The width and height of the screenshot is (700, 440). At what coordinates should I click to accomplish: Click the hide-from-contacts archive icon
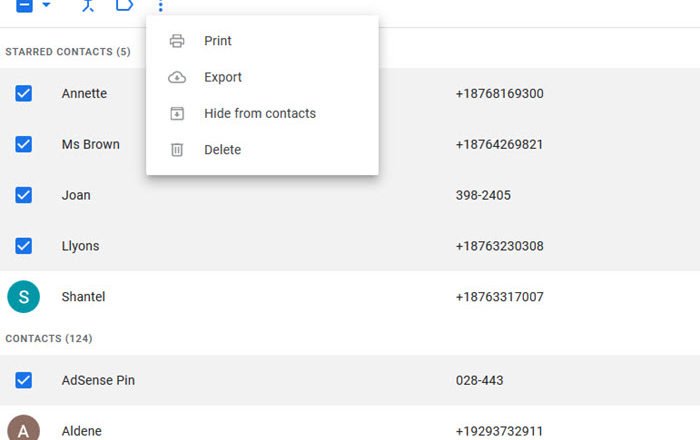(177, 114)
